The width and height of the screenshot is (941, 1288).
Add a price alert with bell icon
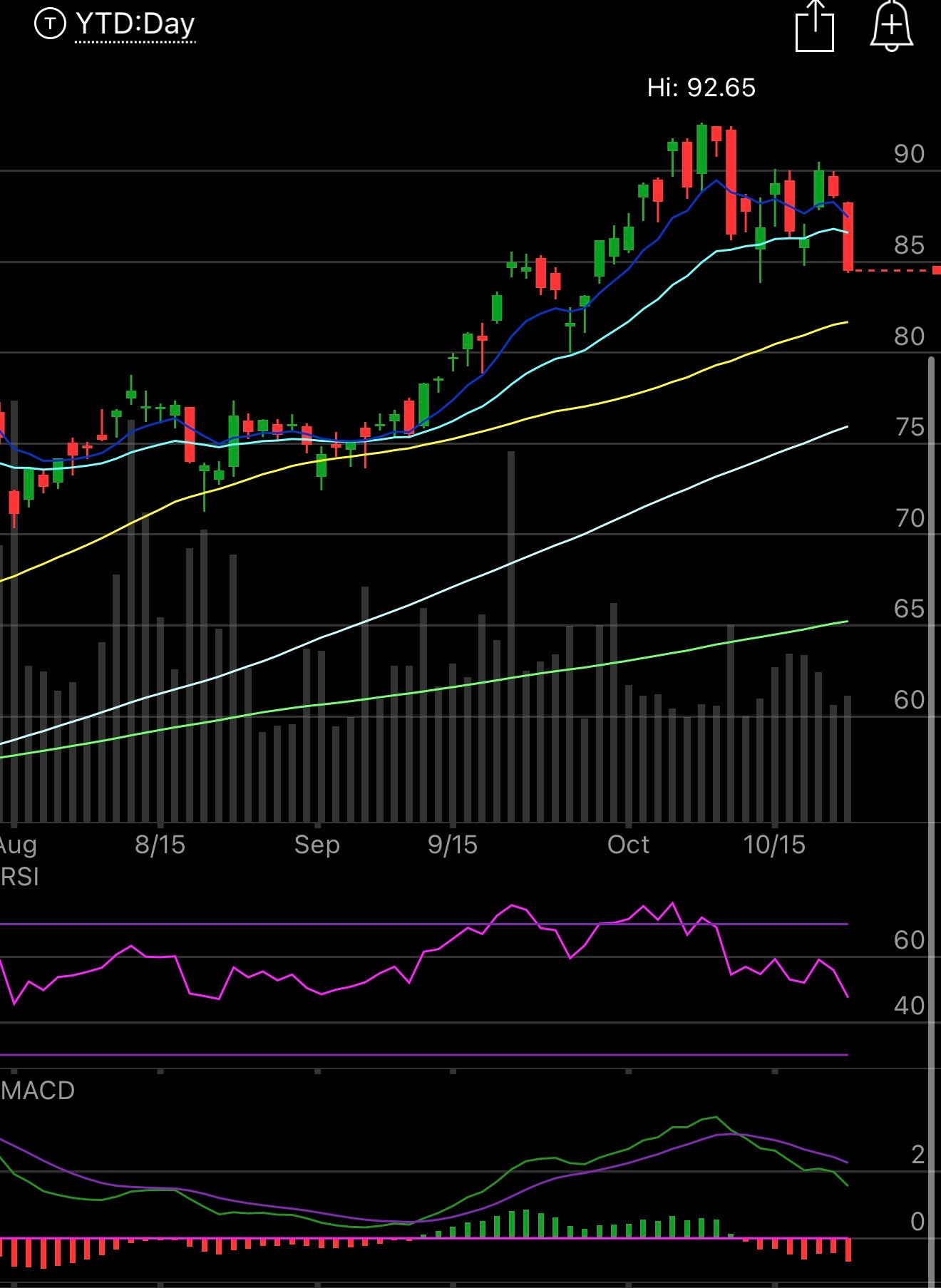892,26
